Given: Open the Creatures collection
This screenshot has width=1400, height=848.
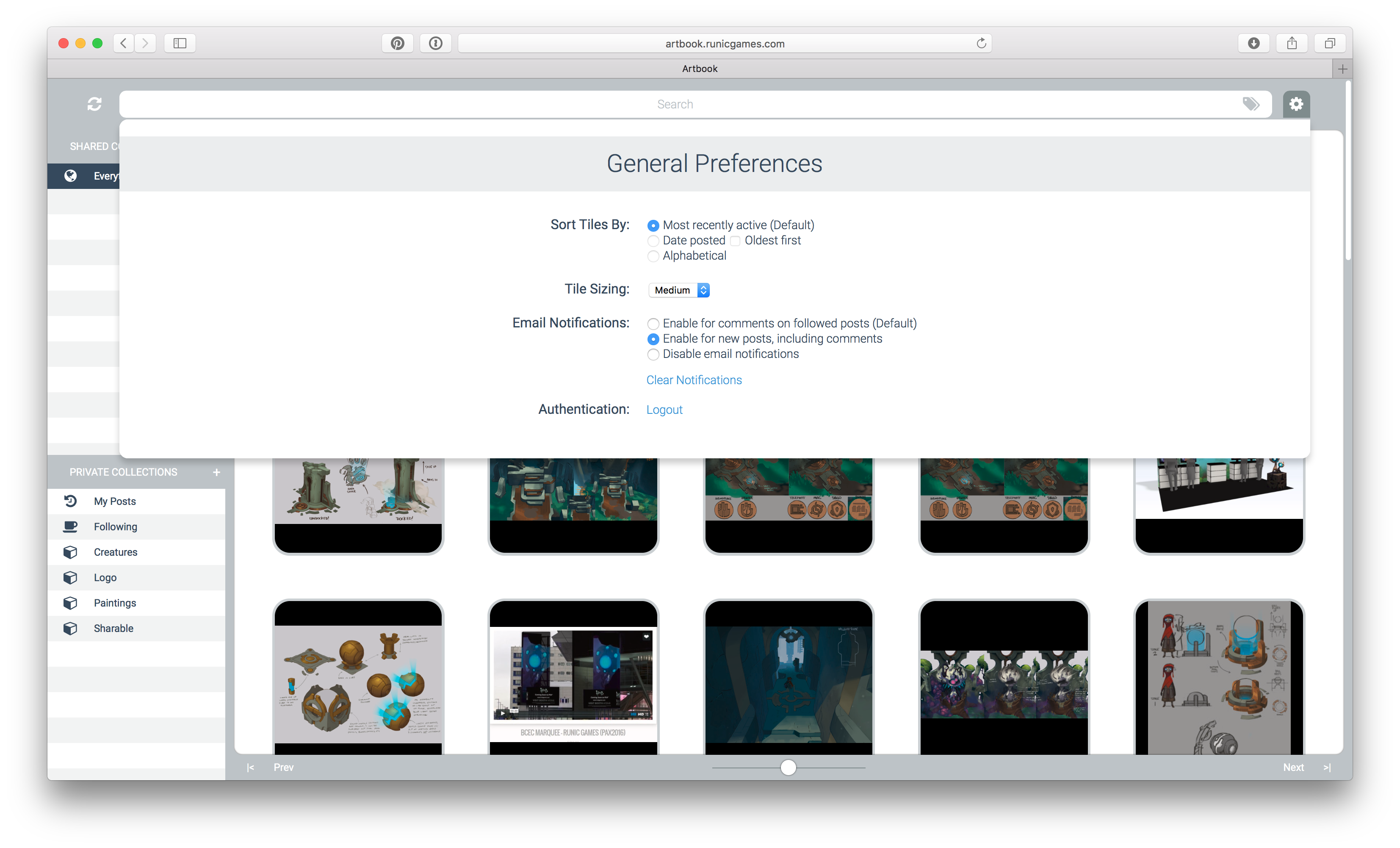Looking at the screenshot, I should pyautogui.click(x=115, y=552).
